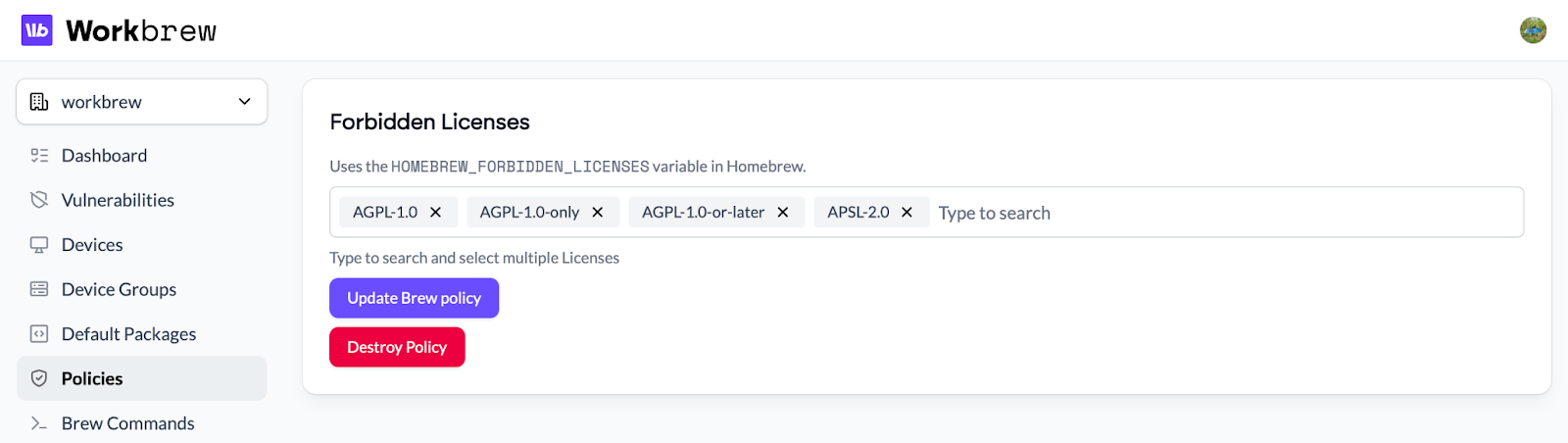Expand the workbrew workspace dropdown
The height and width of the screenshot is (443, 1568).
pyautogui.click(x=245, y=102)
